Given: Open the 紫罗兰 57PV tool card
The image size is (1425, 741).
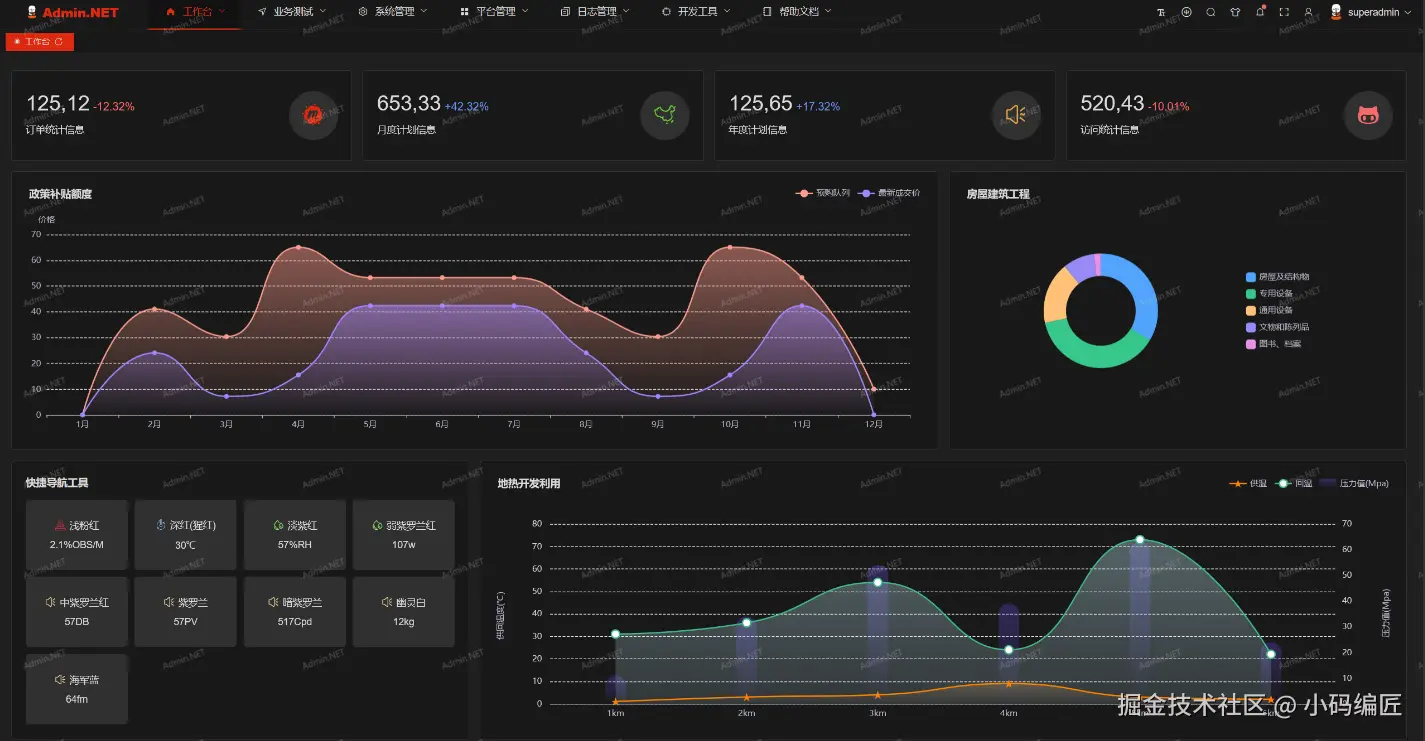Looking at the screenshot, I should point(186,611).
